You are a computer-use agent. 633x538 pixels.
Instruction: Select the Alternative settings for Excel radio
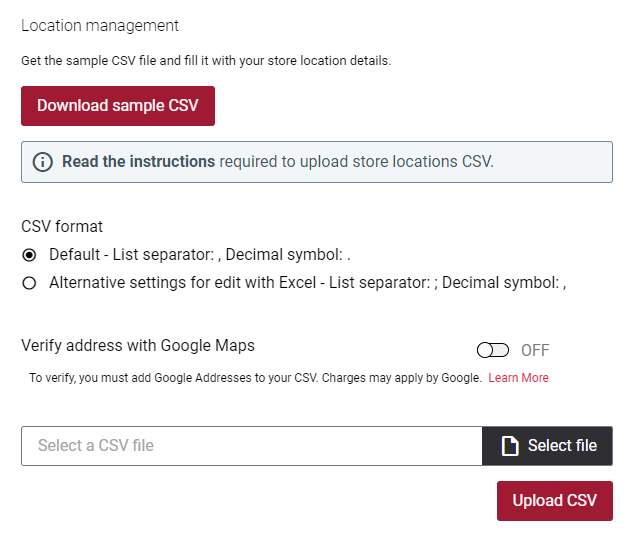point(29,283)
